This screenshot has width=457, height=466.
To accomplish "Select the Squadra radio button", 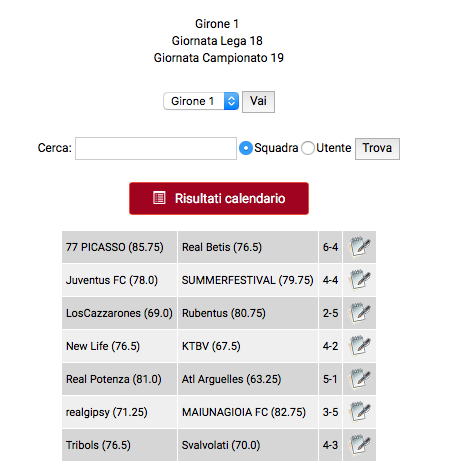I will pyautogui.click(x=246, y=148).
